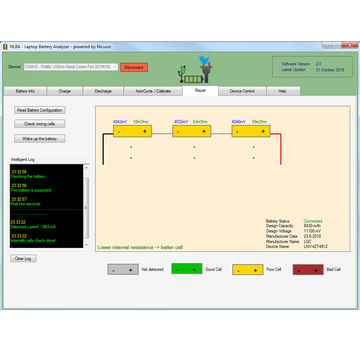The width and height of the screenshot is (360, 360).
Task: Switch to the Battery Info tab
Action: click(25, 91)
